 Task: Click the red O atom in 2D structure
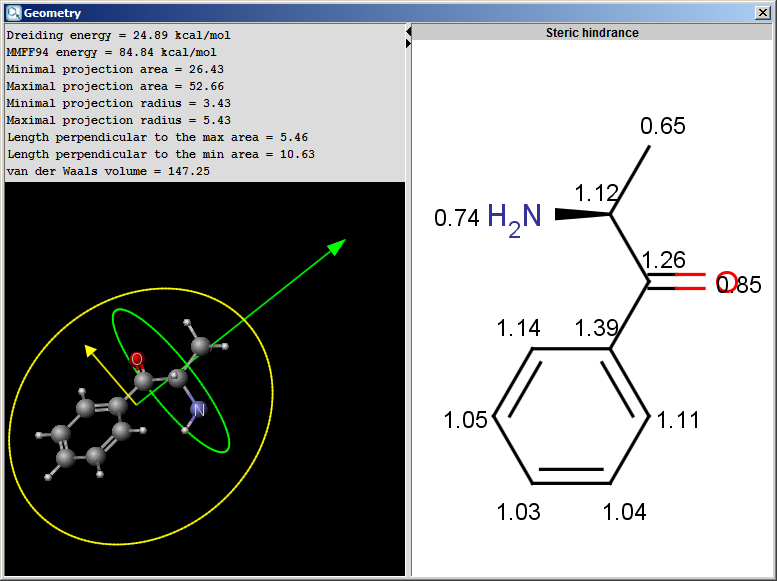727,283
